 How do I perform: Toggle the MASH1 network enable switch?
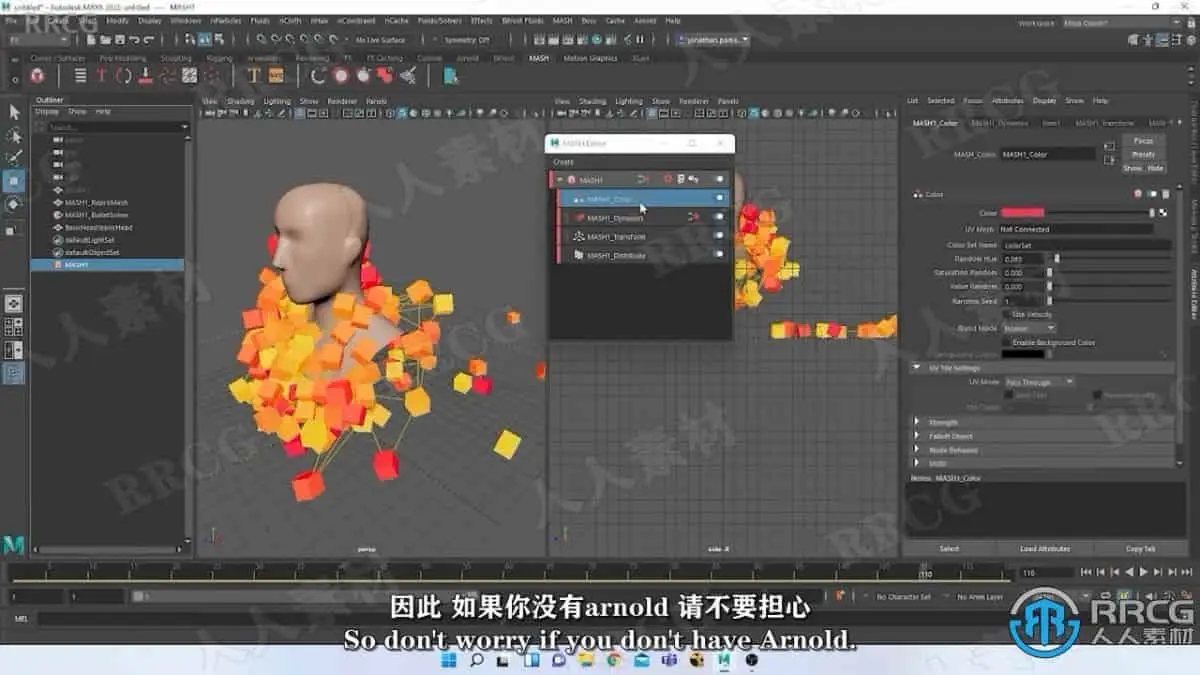[719, 180]
